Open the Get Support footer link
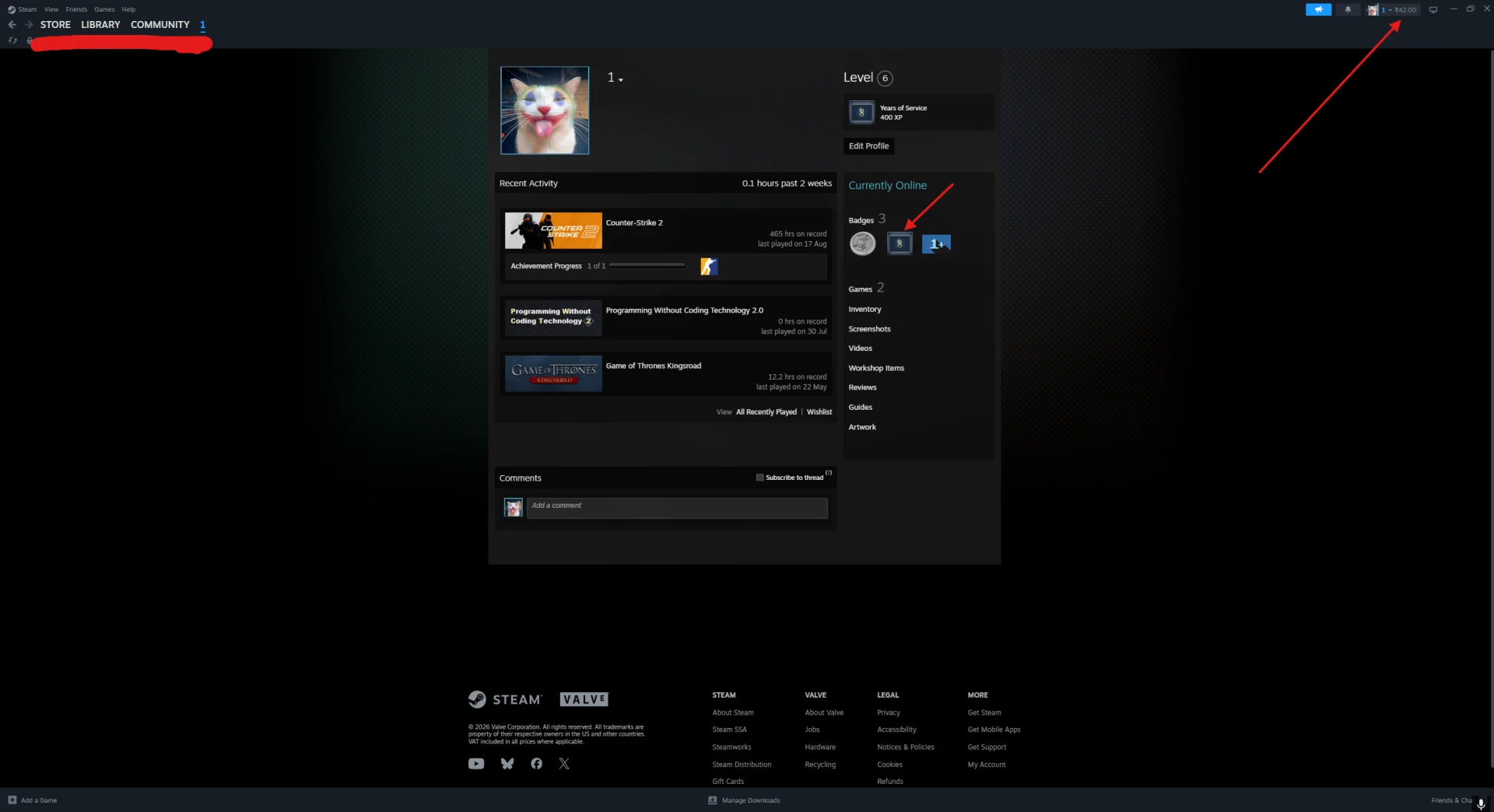Viewport: 1494px width, 812px height. click(987, 747)
